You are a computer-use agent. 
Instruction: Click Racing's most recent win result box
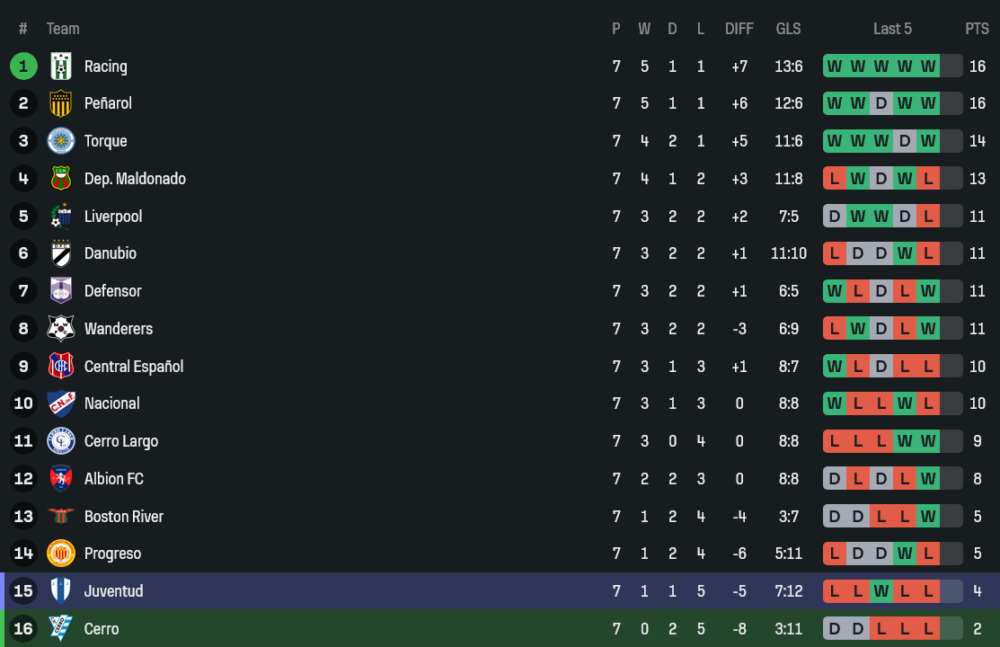coord(929,66)
